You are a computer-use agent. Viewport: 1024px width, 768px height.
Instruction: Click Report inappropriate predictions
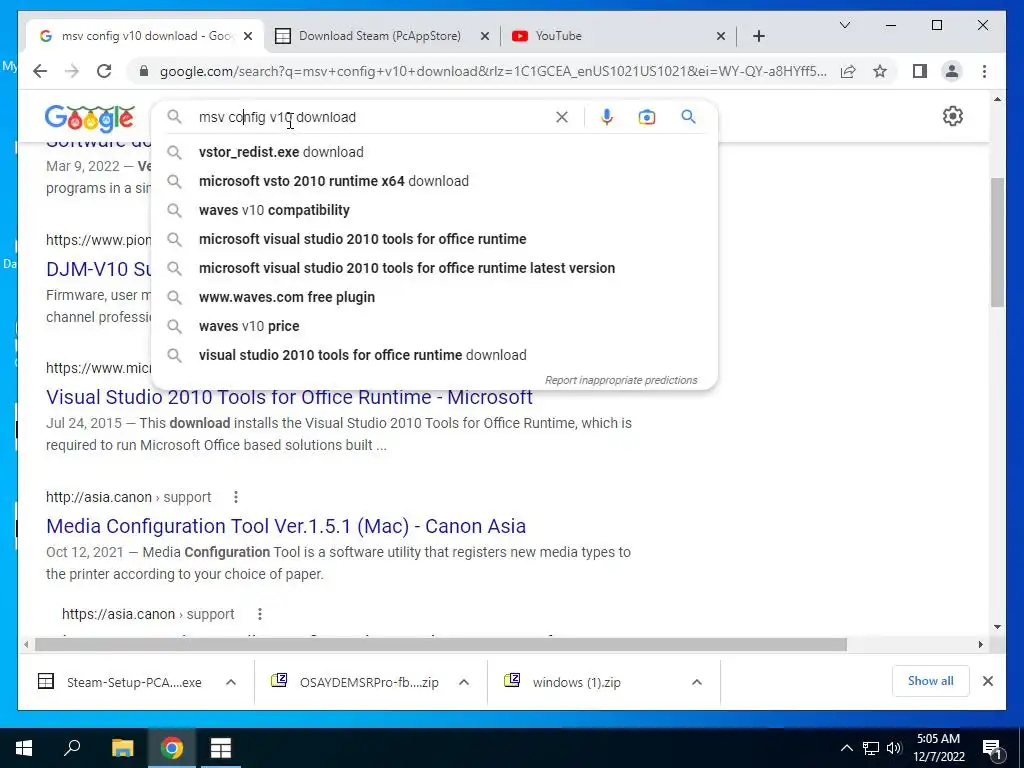[621, 380]
